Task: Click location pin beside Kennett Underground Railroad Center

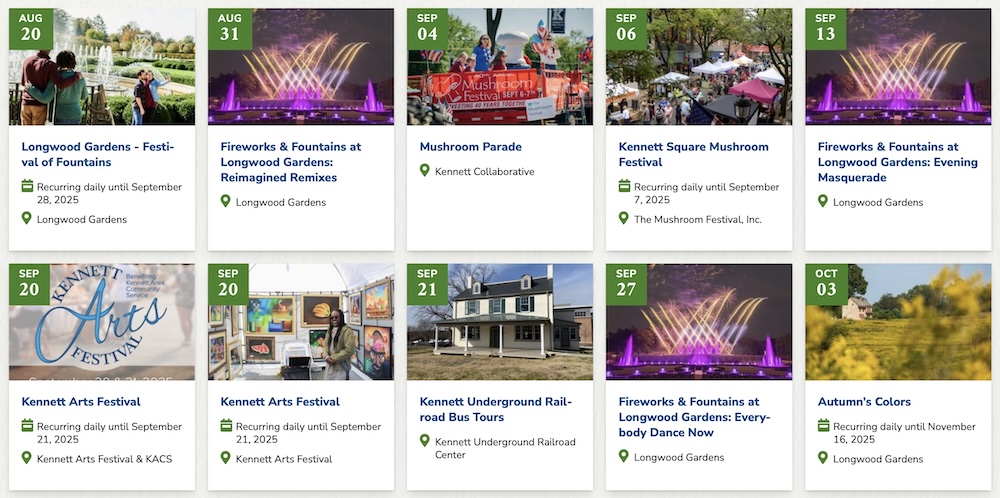Action: point(425,441)
